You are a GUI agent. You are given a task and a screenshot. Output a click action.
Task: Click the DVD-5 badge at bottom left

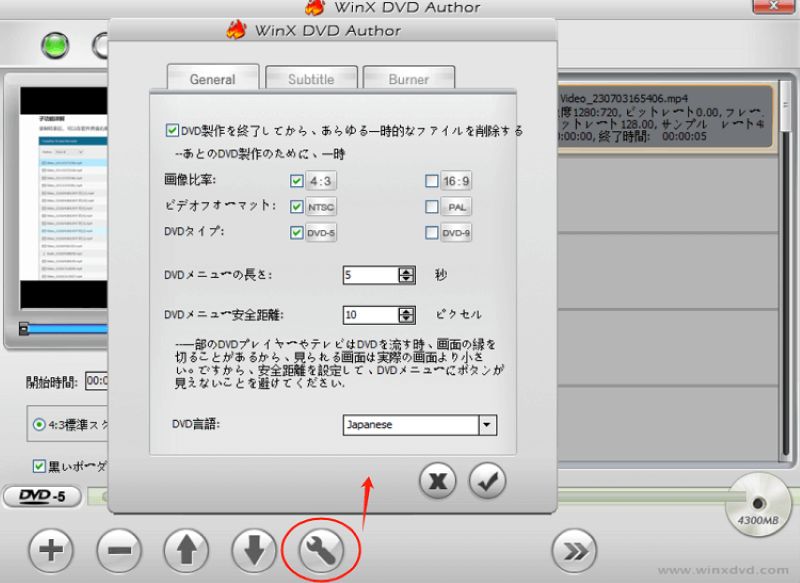[42, 496]
